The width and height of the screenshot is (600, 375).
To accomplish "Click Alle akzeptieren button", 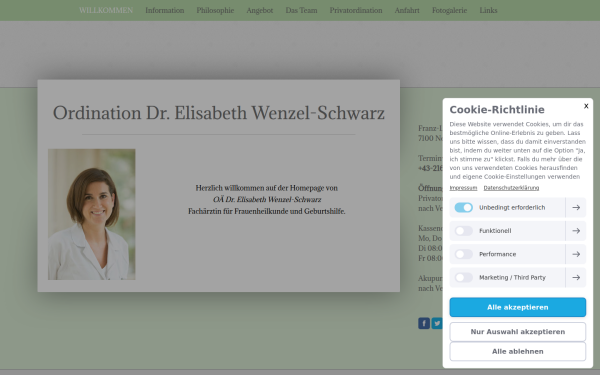I will [517, 307].
